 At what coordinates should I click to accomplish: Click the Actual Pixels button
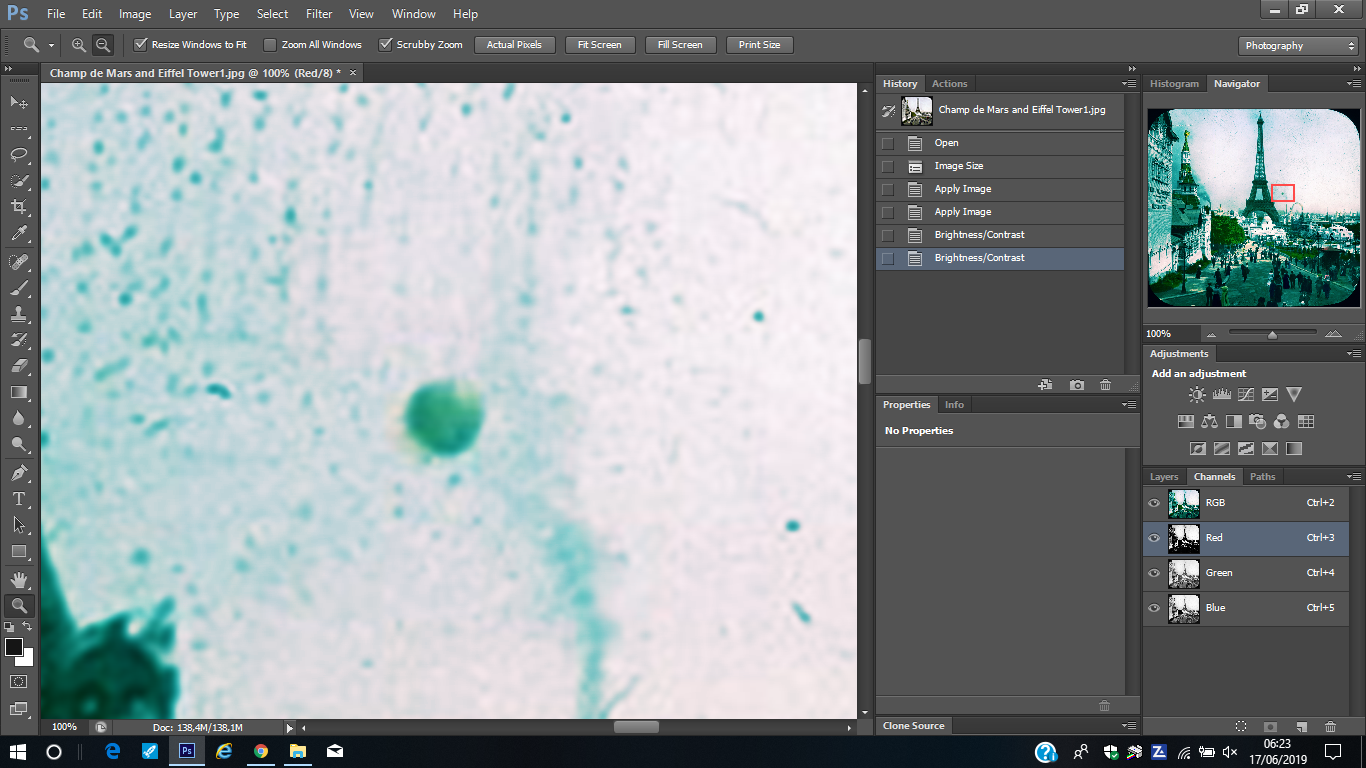(514, 45)
